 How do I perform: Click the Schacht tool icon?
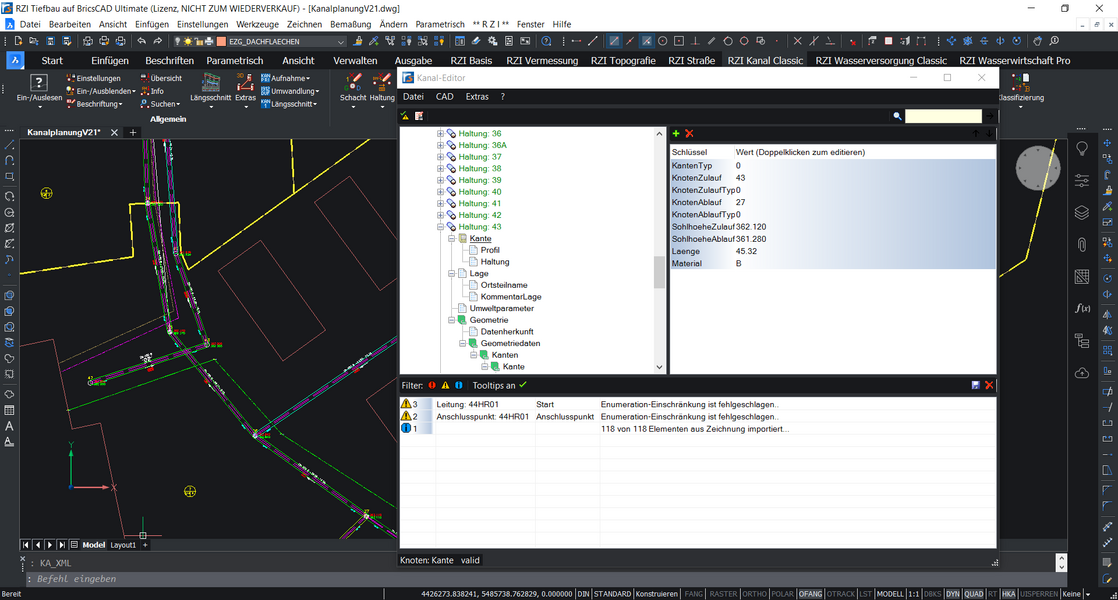[x=352, y=84]
